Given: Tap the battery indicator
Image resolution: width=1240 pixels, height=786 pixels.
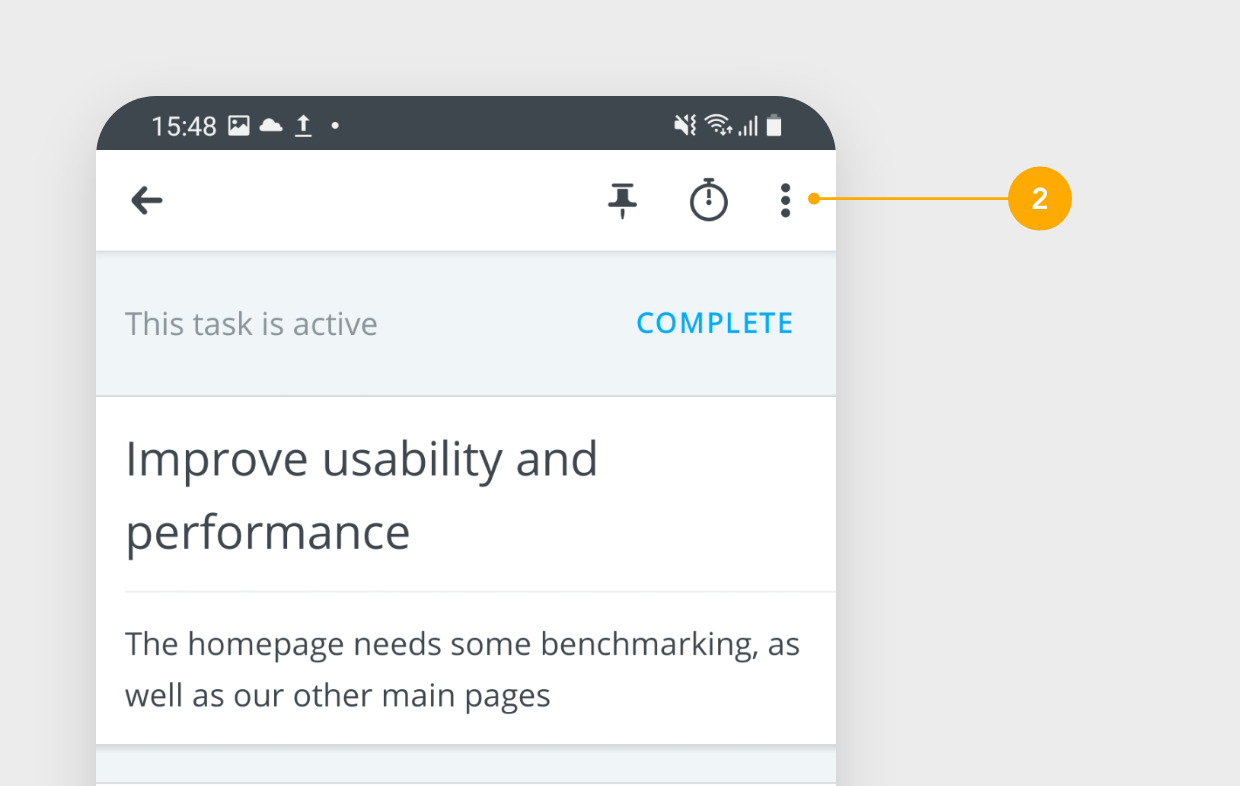Looking at the screenshot, I should point(775,125).
